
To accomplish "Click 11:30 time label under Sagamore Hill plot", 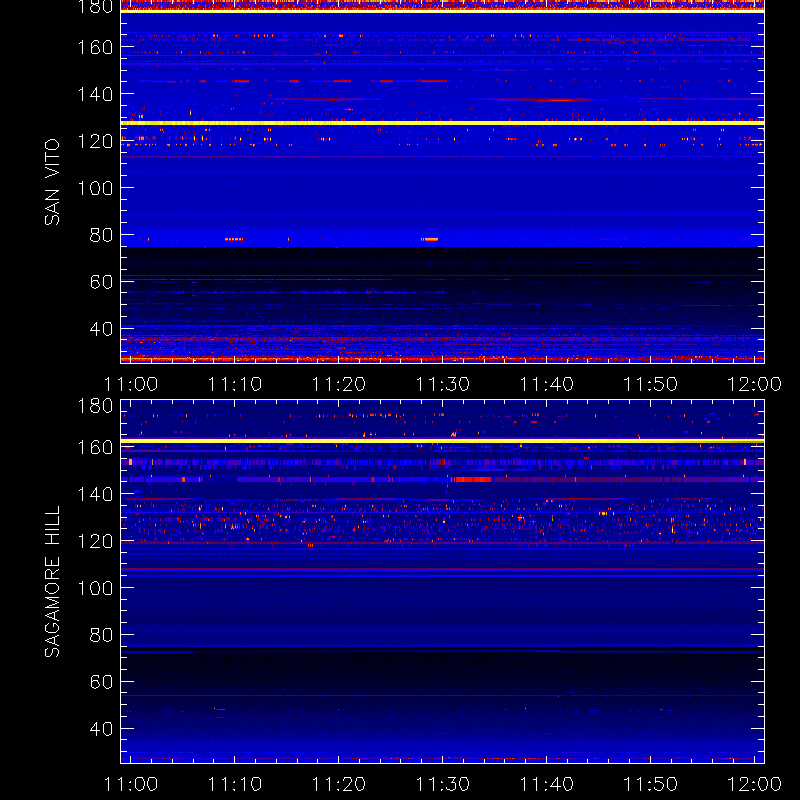I will coord(442,784).
